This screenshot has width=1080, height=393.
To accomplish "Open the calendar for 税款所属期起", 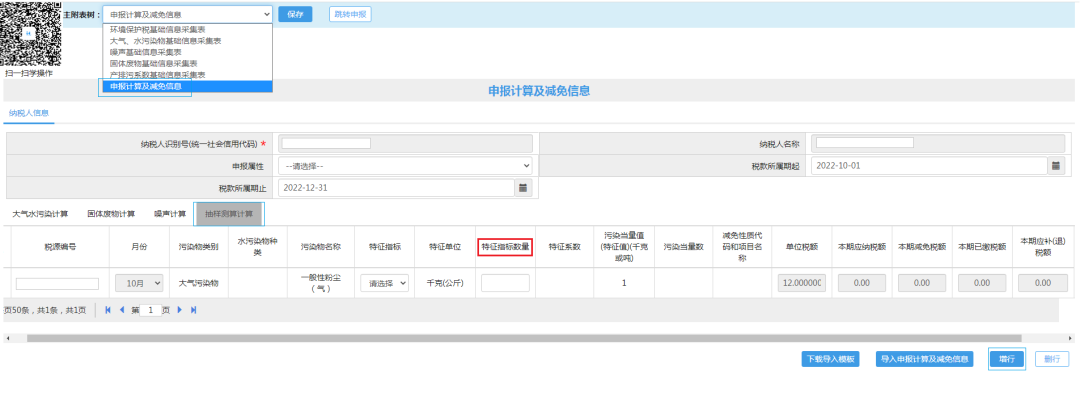I will tap(1056, 166).
